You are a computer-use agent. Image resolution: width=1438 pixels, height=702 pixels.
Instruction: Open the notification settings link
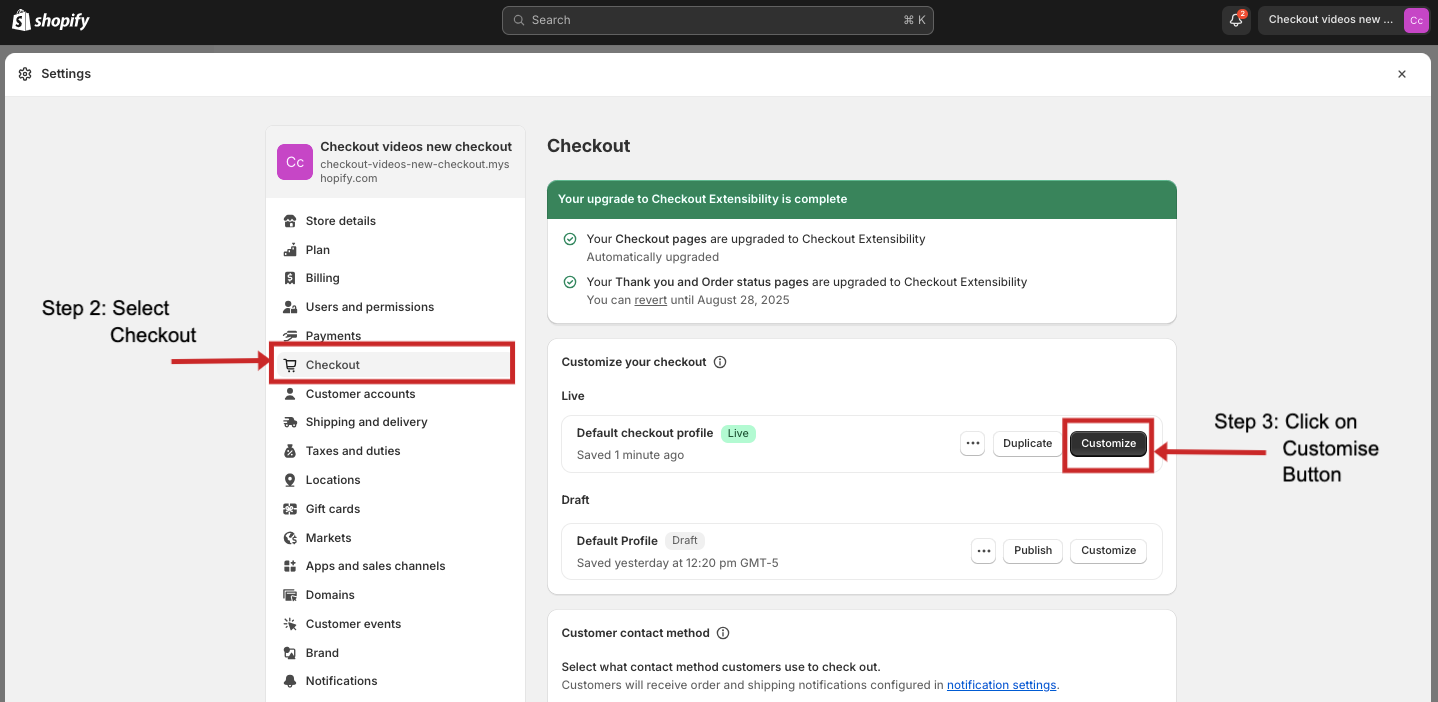point(1001,685)
